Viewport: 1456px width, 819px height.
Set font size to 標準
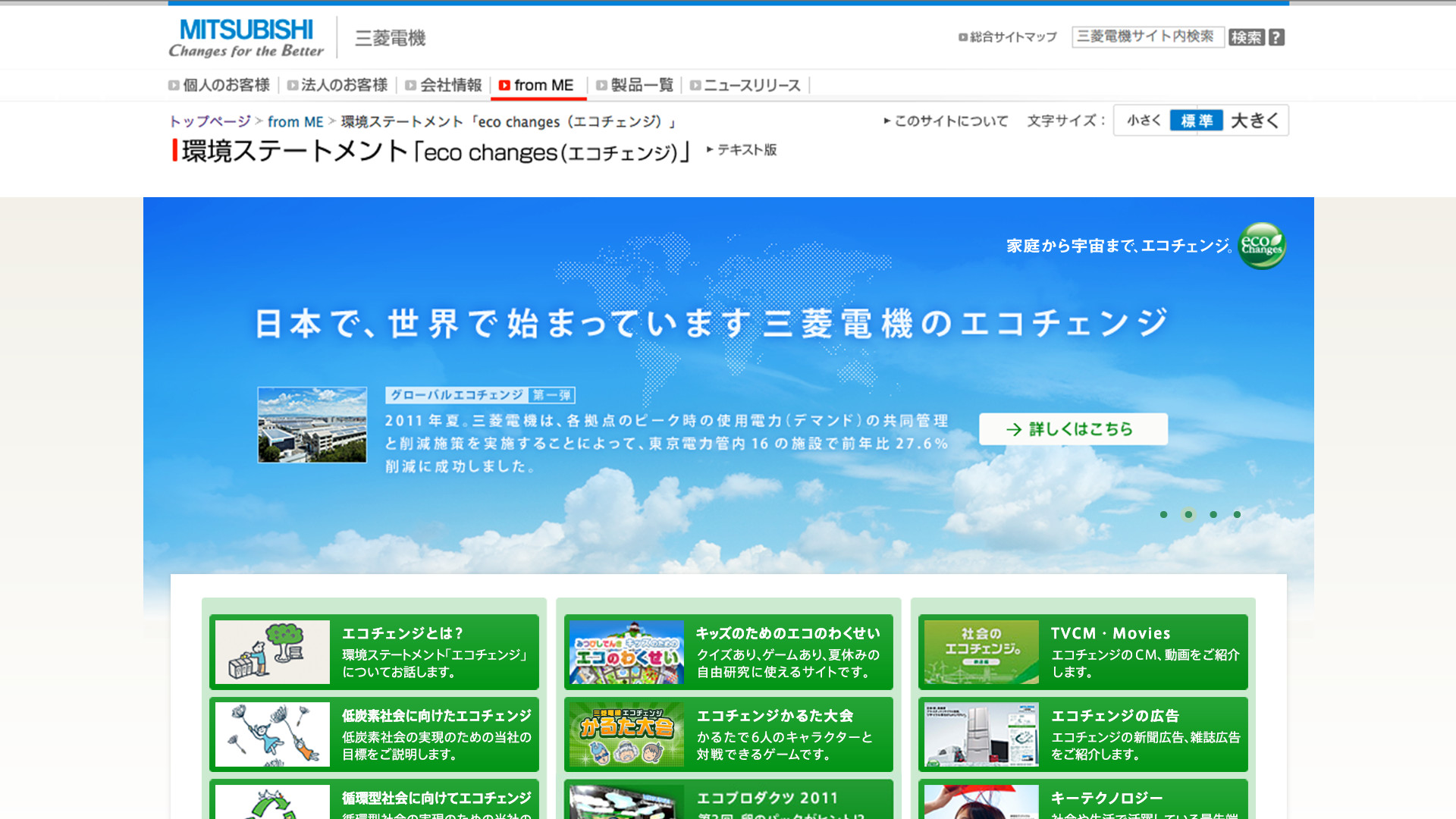pyautogui.click(x=1196, y=121)
